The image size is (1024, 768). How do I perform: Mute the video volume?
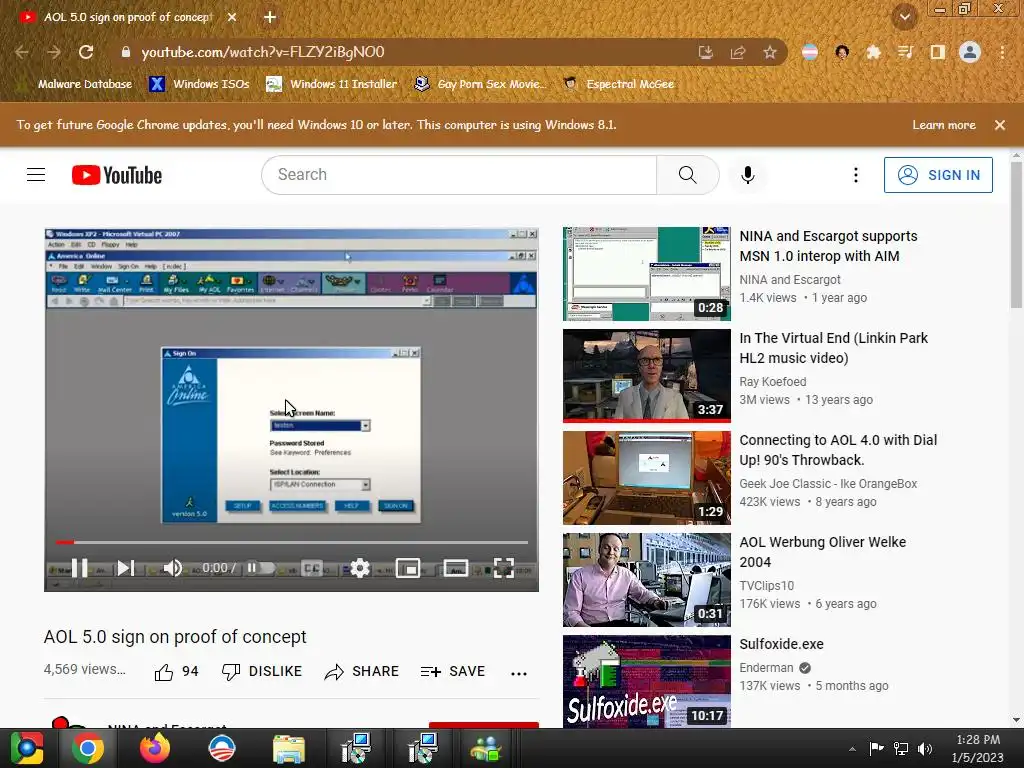[172, 568]
